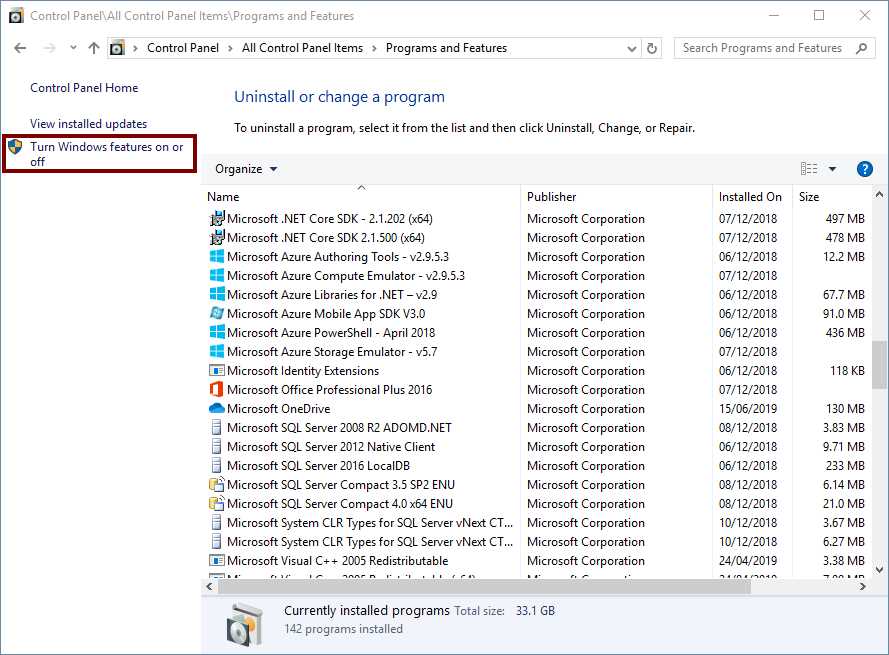Open the change-view dropdown arrow

click(833, 168)
